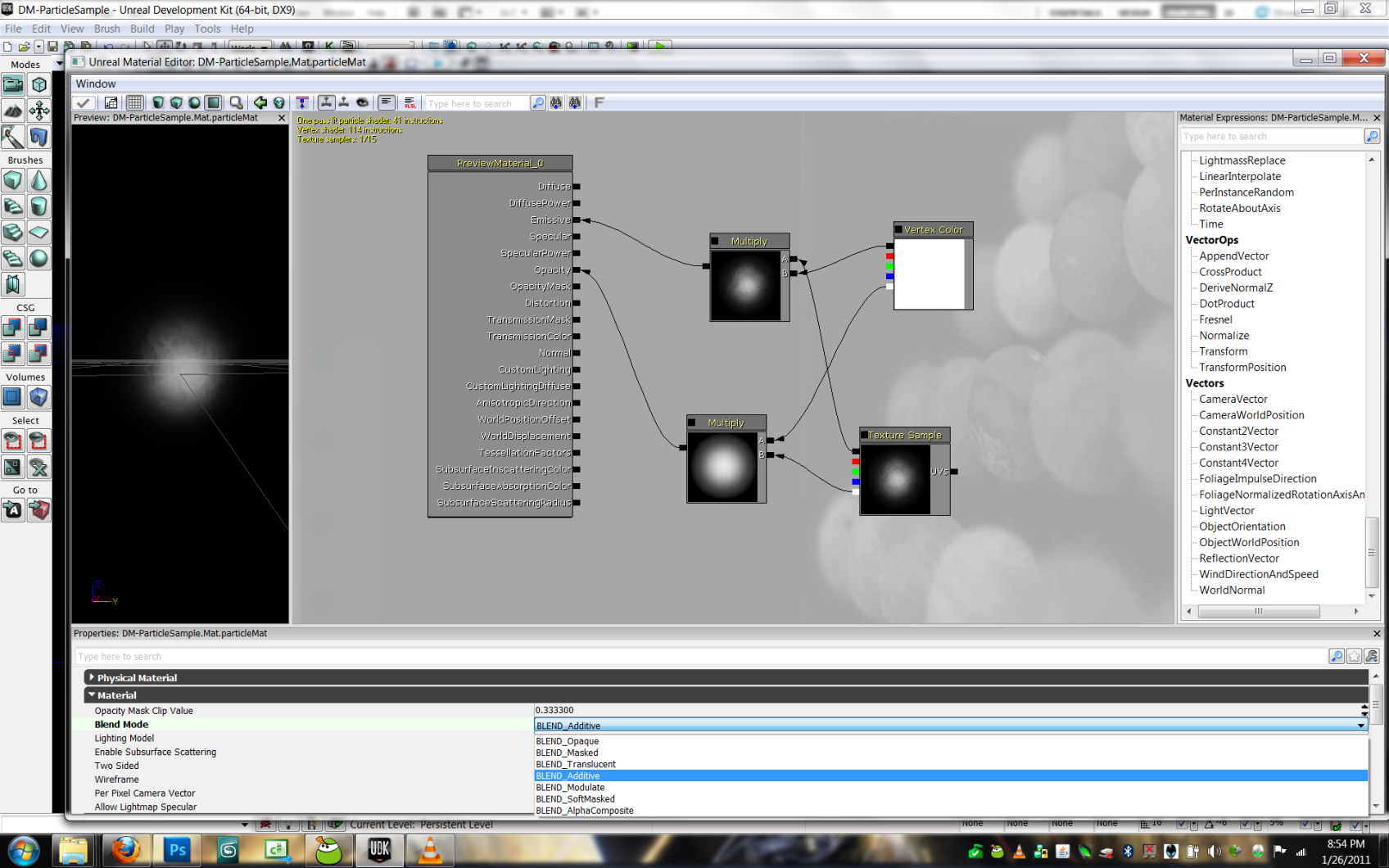Select Fresnel in Material Expressions list
Viewport: 1389px width, 868px height.
[x=1215, y=319]
